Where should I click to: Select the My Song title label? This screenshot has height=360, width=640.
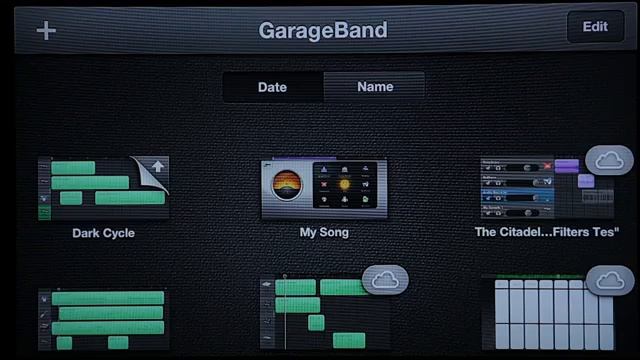pyautogui.click(x=324, y=232)
